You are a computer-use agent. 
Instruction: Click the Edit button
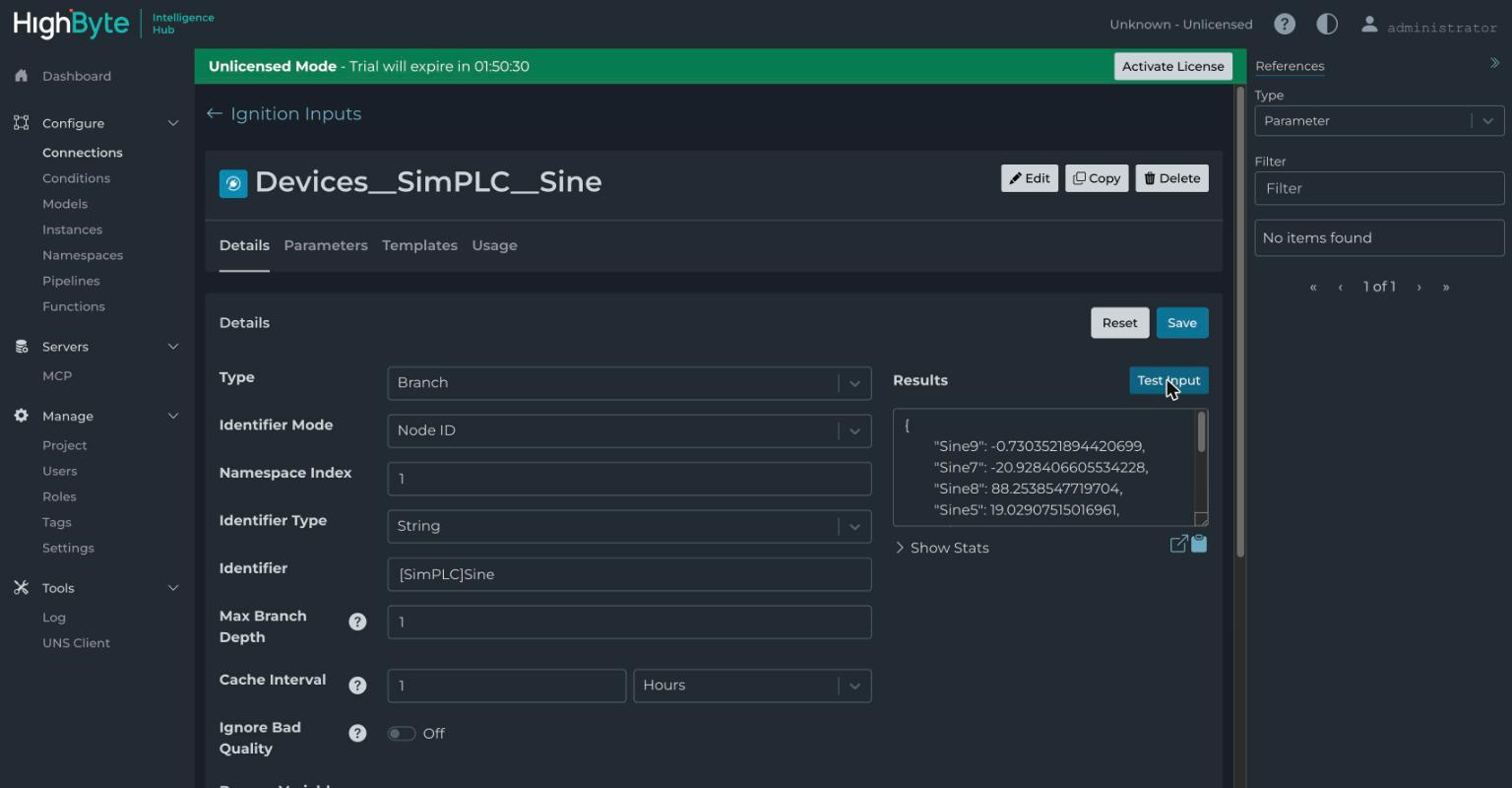pyautogui.click(x=1030, y=178)
